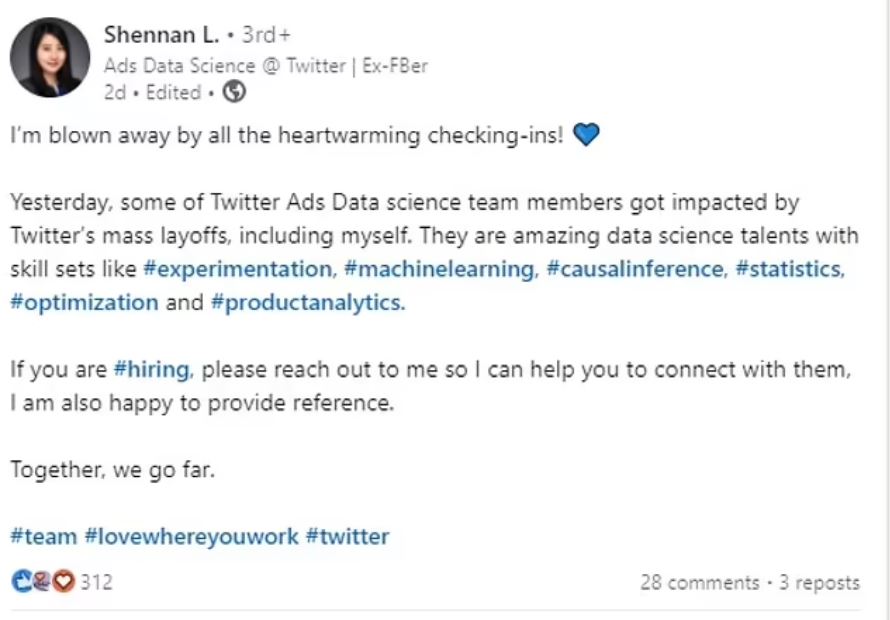The width and height of the screenshot is (890, 620).
Task: Open the #optimization hashtag
Action: point(85,303)
